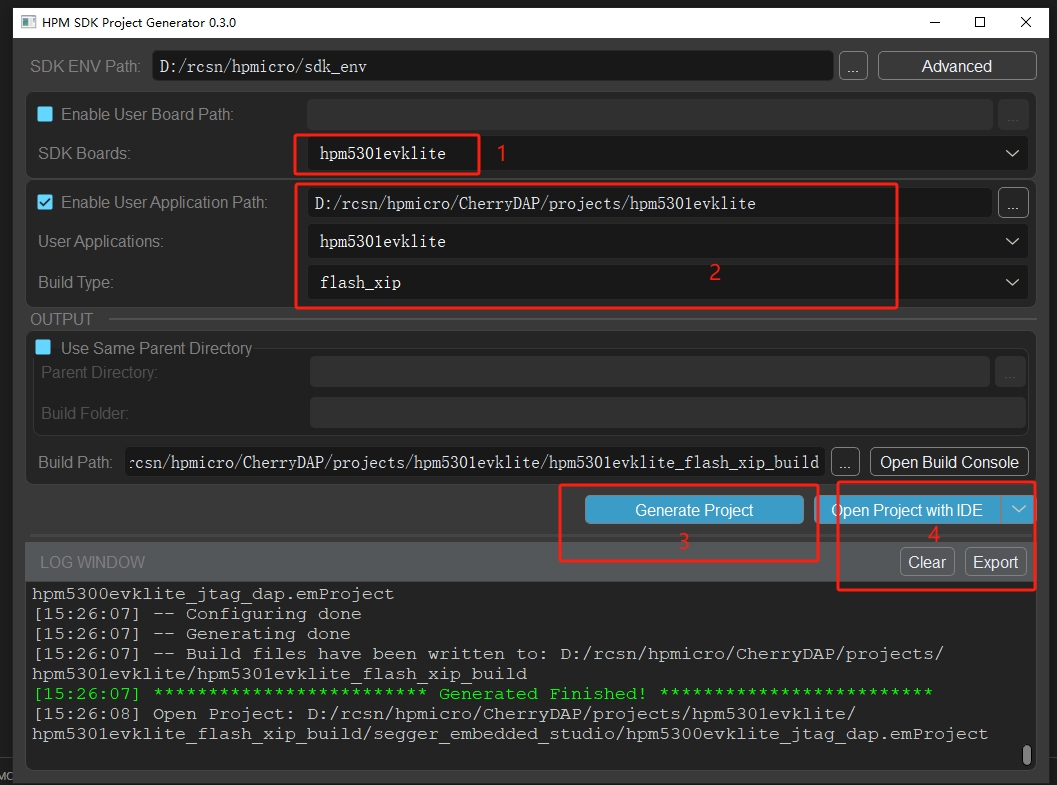This screenshot has height=785, width=1057.
Task: Enable the User Board Path option
Action: tap(42, 114)
